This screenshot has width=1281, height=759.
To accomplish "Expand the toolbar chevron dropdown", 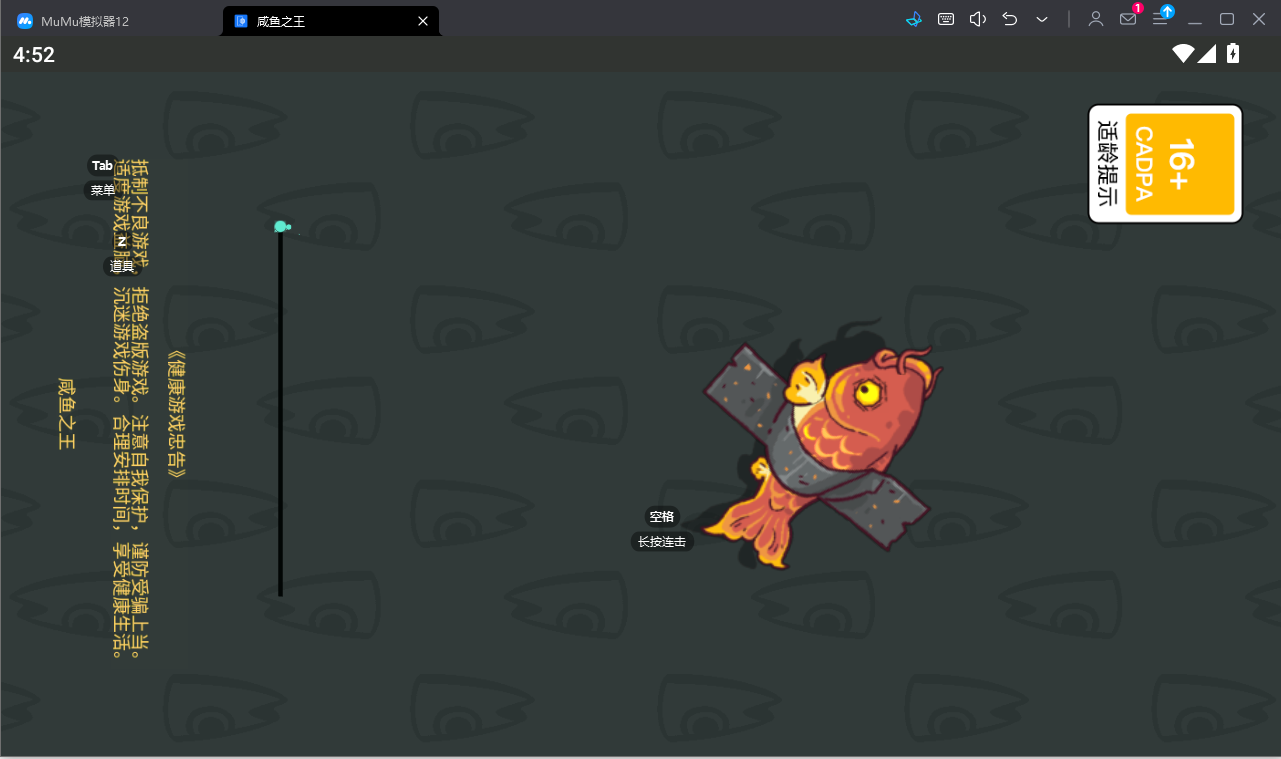I will pyautogui.click(x=1042, y=19).
